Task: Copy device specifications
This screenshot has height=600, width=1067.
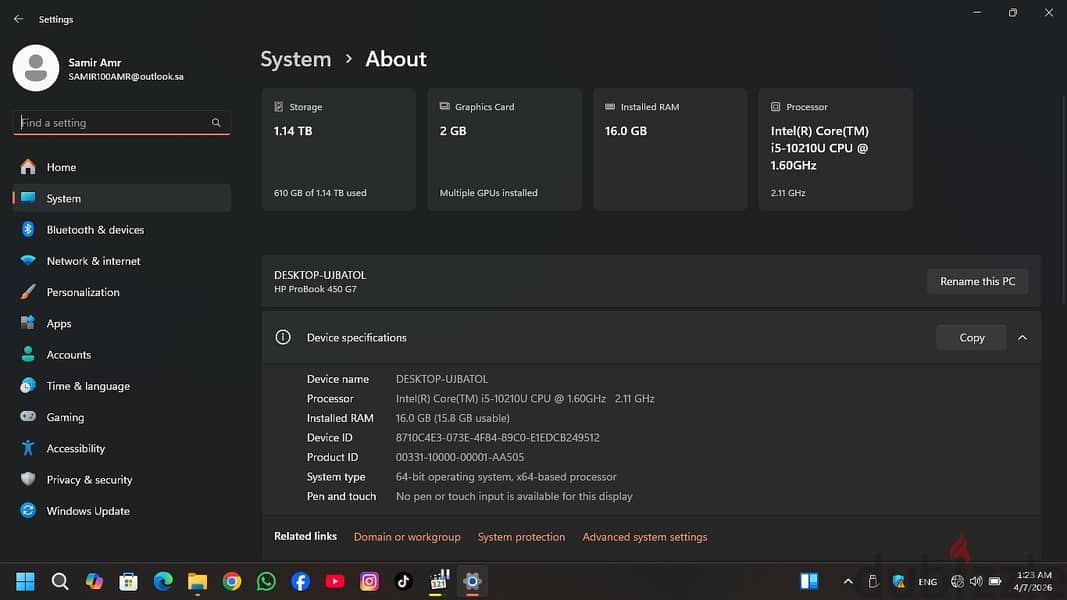Action: coord(972,337)
